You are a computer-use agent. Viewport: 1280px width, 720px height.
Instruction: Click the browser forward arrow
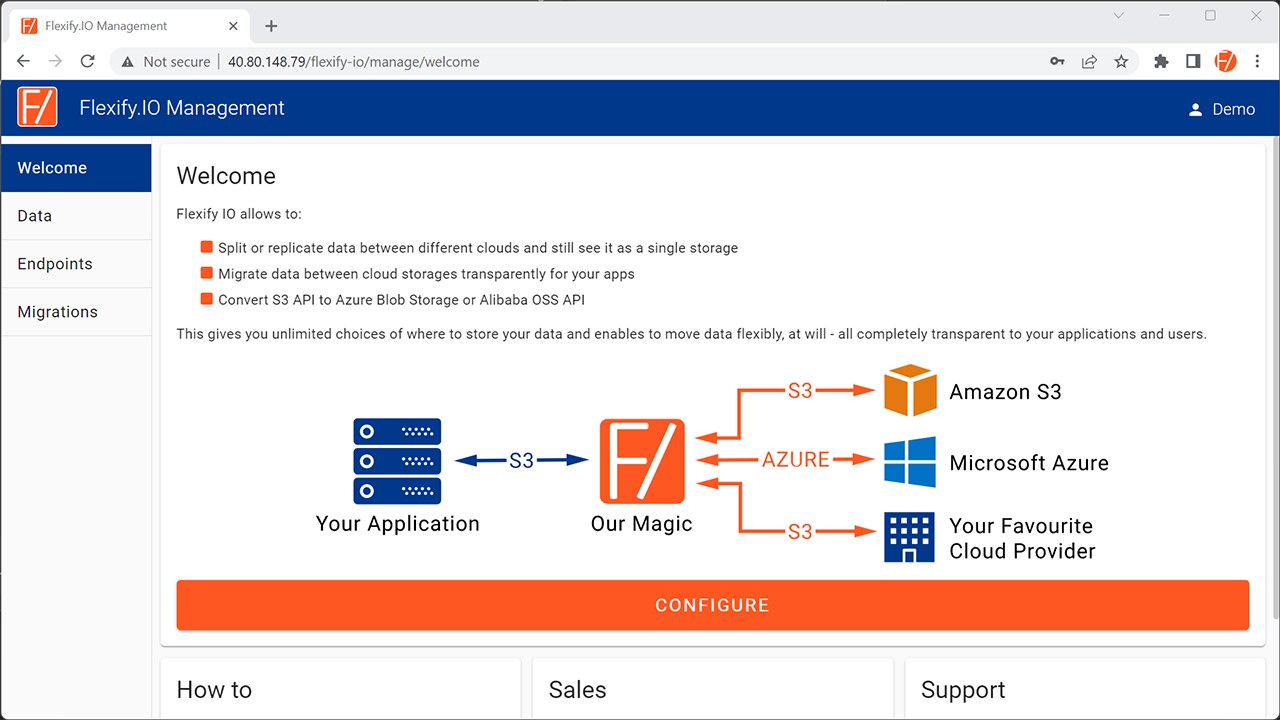click(55, 61)
